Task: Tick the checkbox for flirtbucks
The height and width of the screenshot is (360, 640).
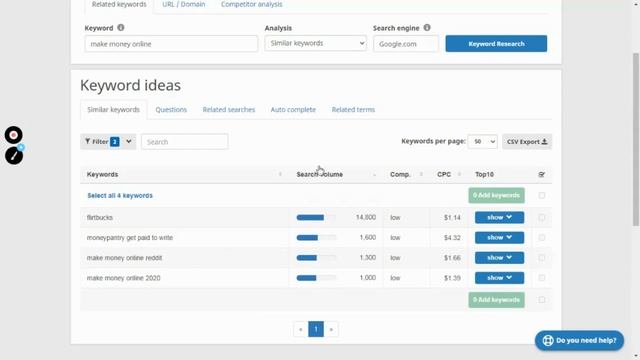Action: coord(542,217)
